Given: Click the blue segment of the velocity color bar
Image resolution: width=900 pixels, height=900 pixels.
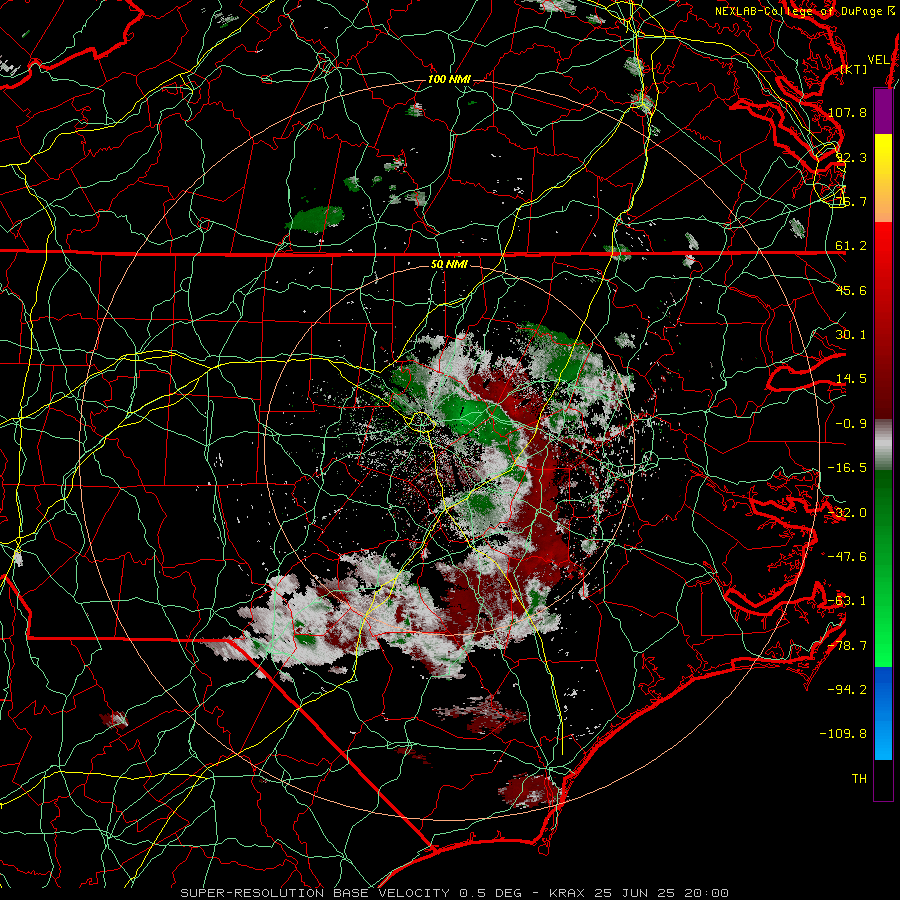Looking at the screenshot, I should point(883,713).
